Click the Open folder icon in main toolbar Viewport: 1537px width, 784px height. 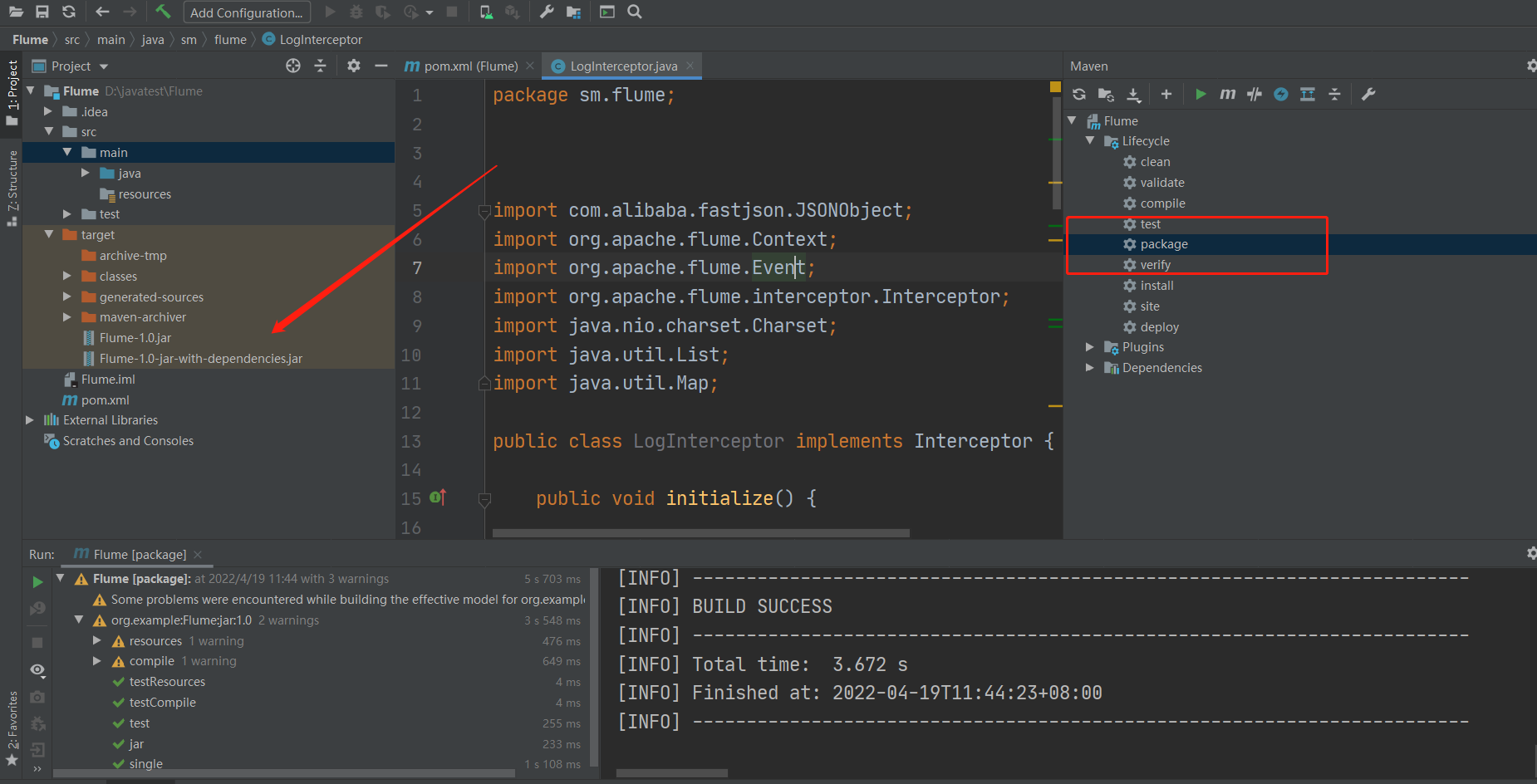coord(16,12)
